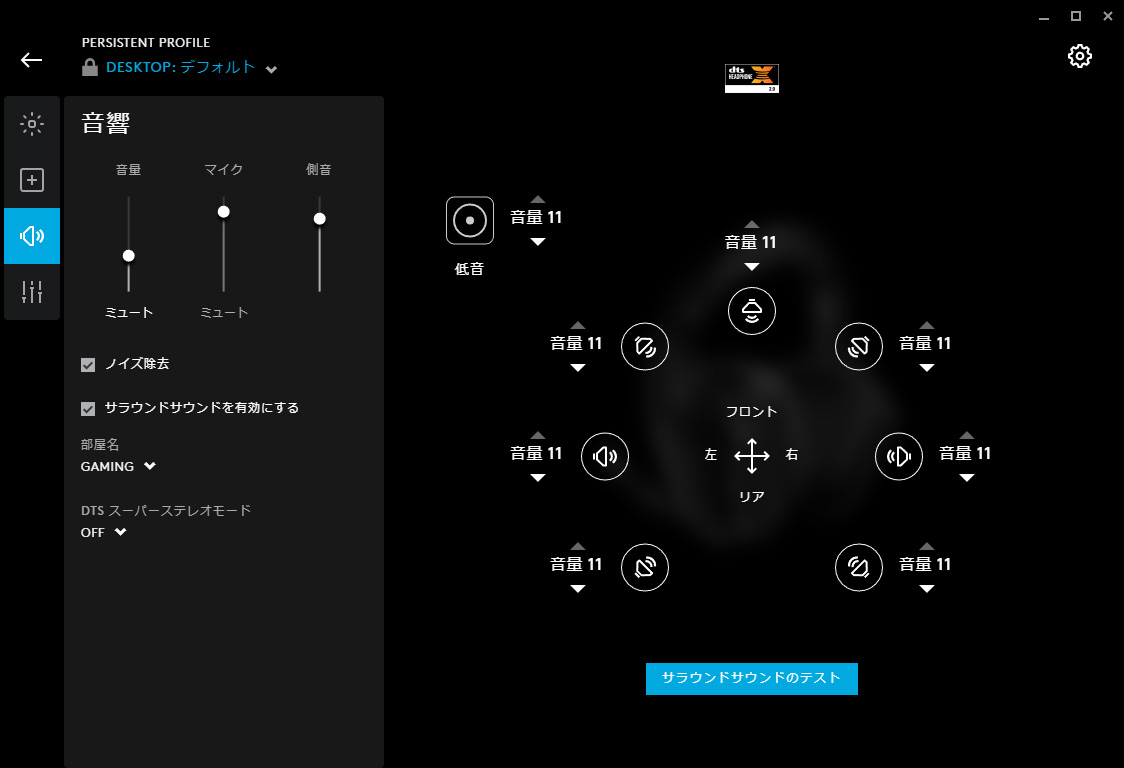Go back with the left arrow
This screenshot has height=768, width=1124.
(31, 60)
